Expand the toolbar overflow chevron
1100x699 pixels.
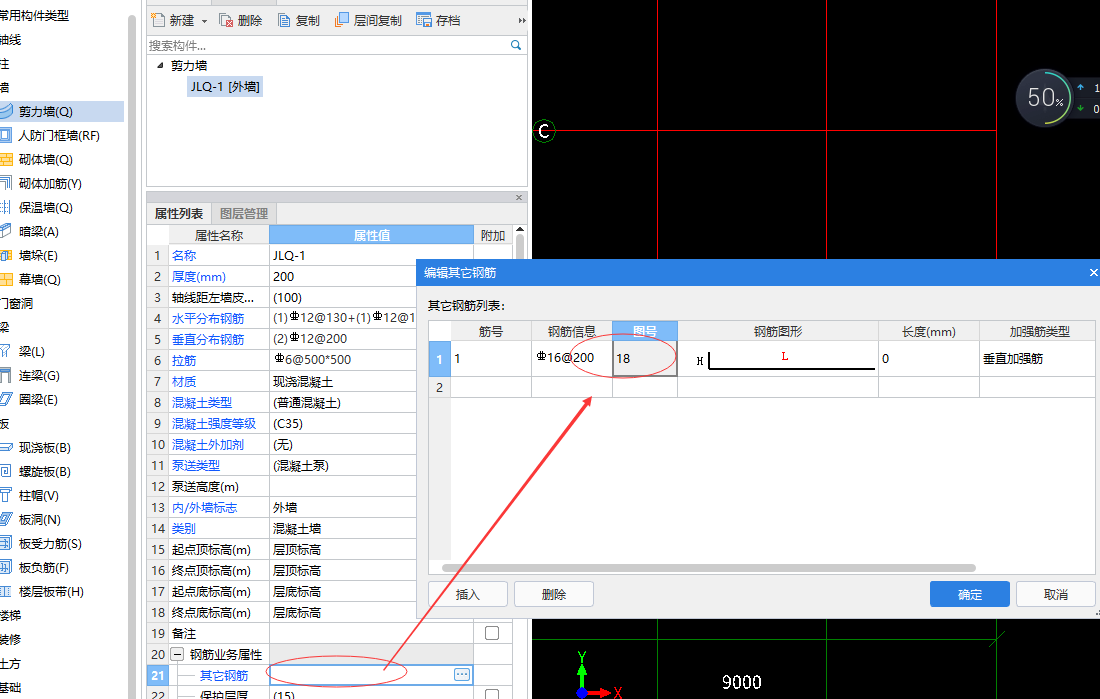pos(521,20)
